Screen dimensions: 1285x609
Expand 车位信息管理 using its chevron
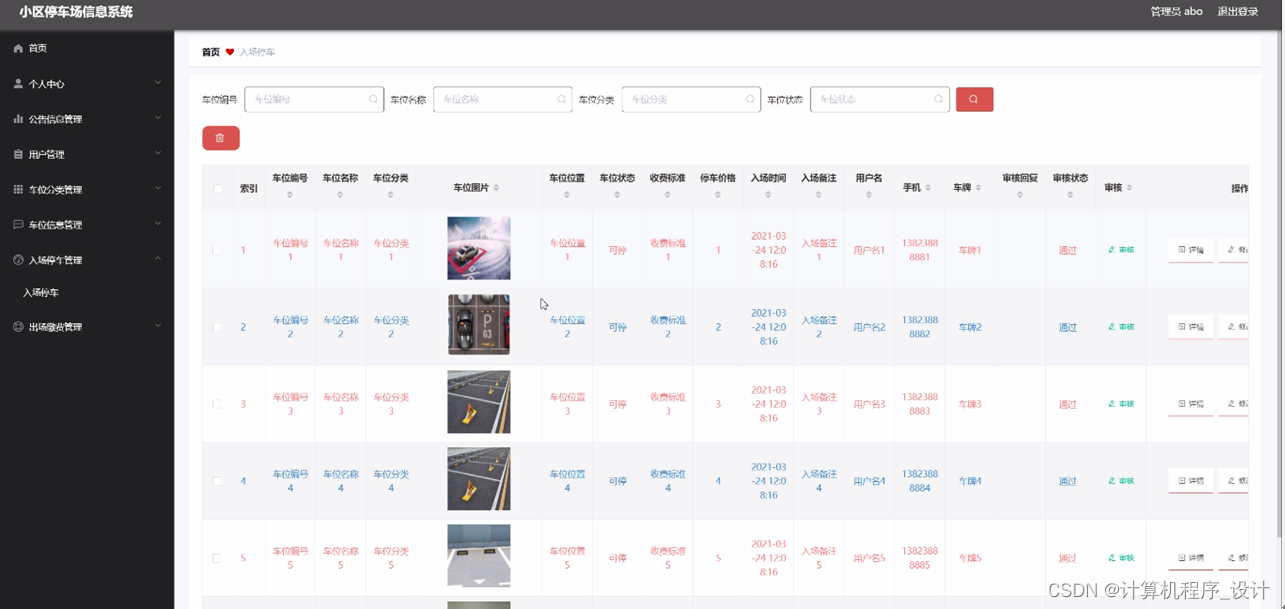158,223
